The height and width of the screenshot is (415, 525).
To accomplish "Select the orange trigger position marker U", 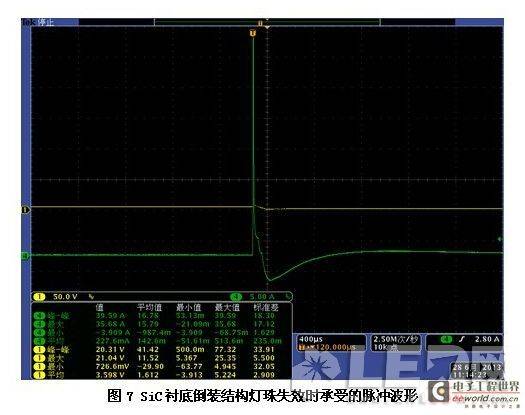I will (x=253, y=33).
